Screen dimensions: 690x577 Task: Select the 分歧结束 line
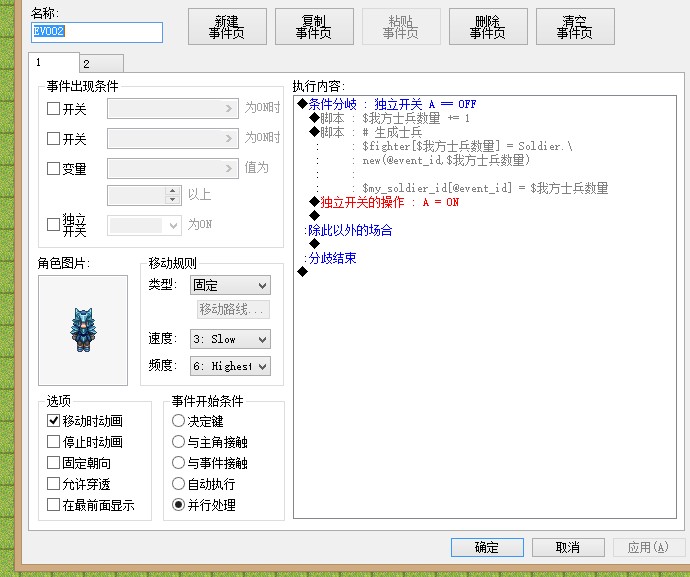(x=332, y=258)
